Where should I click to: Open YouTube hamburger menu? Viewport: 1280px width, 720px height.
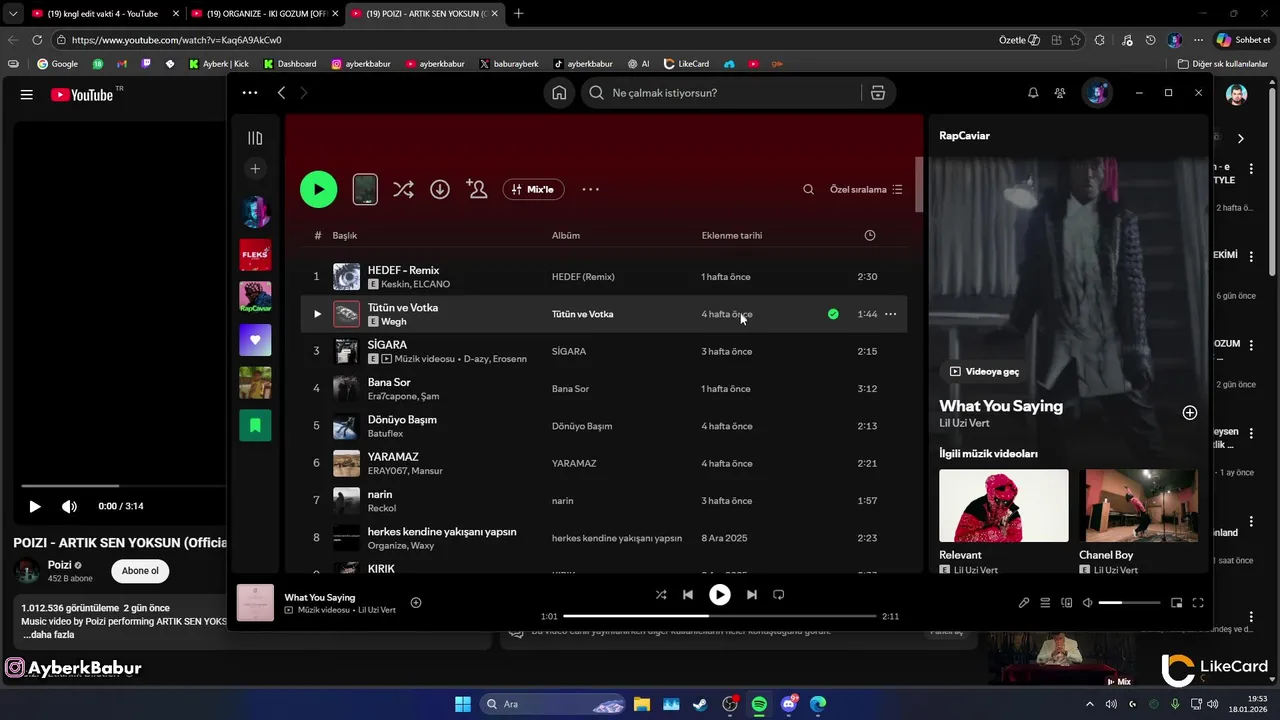pos(27,95)
